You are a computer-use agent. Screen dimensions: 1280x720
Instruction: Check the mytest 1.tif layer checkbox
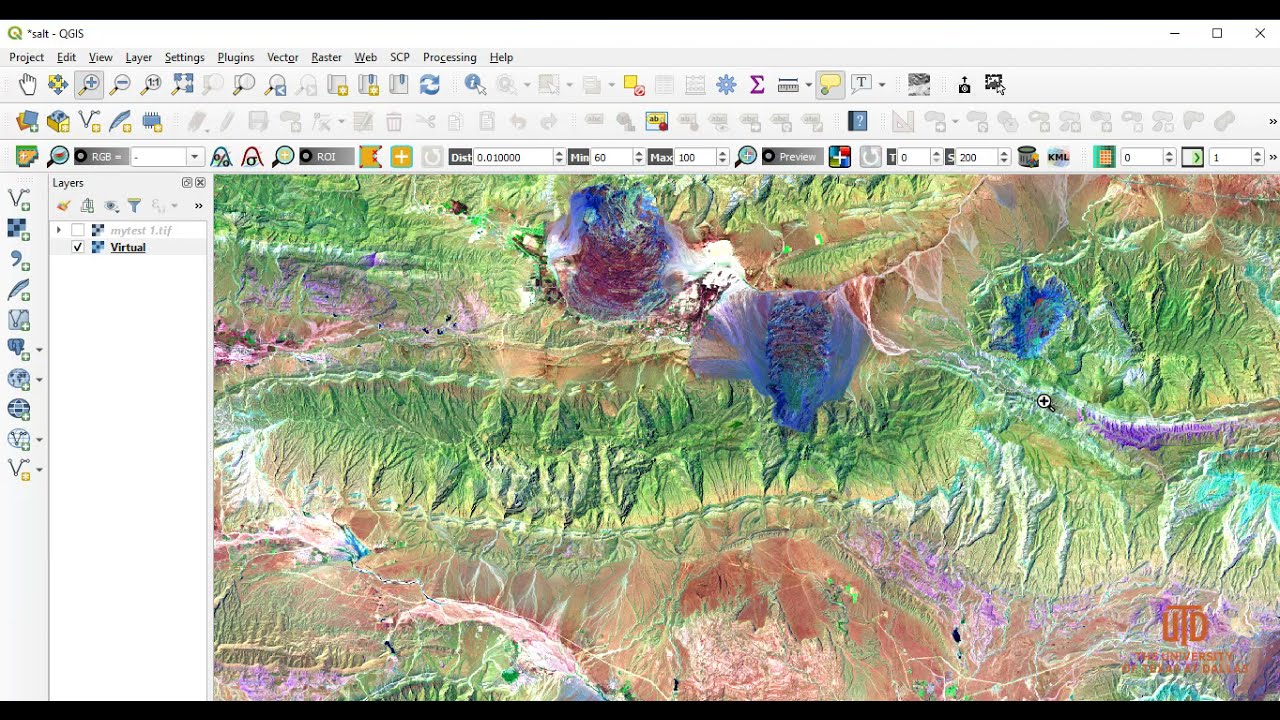pyautogui.click(x=78, y=231)
